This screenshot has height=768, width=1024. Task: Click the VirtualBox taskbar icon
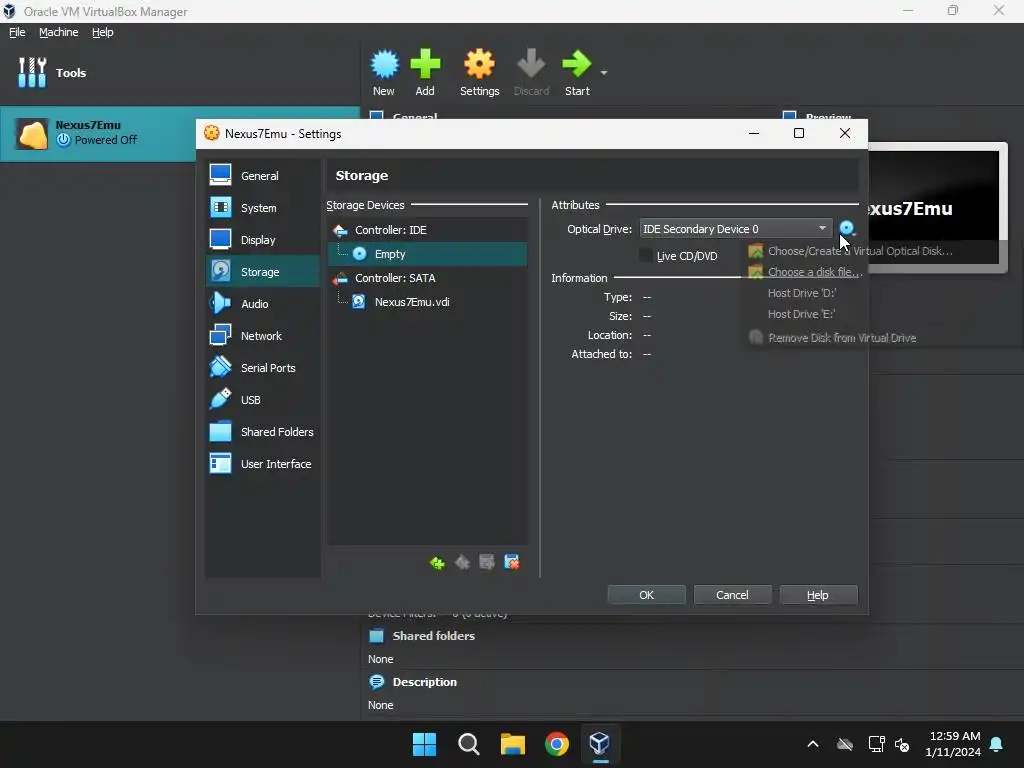600,744
